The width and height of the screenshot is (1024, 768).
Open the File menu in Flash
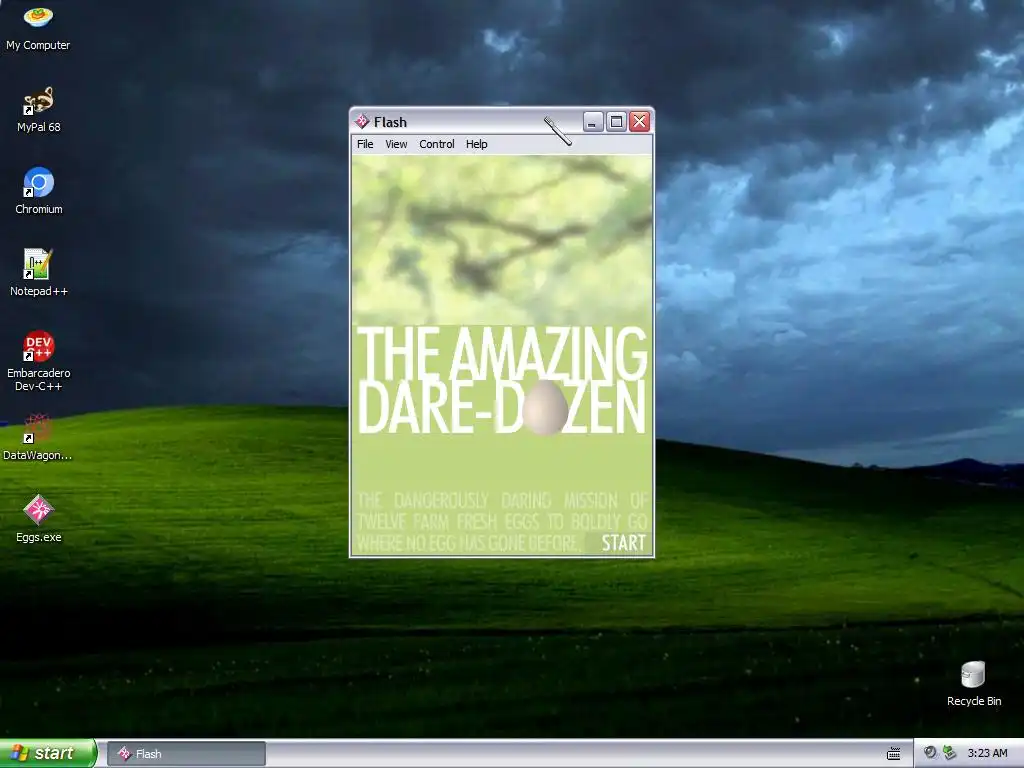click(x=365, y=144)
